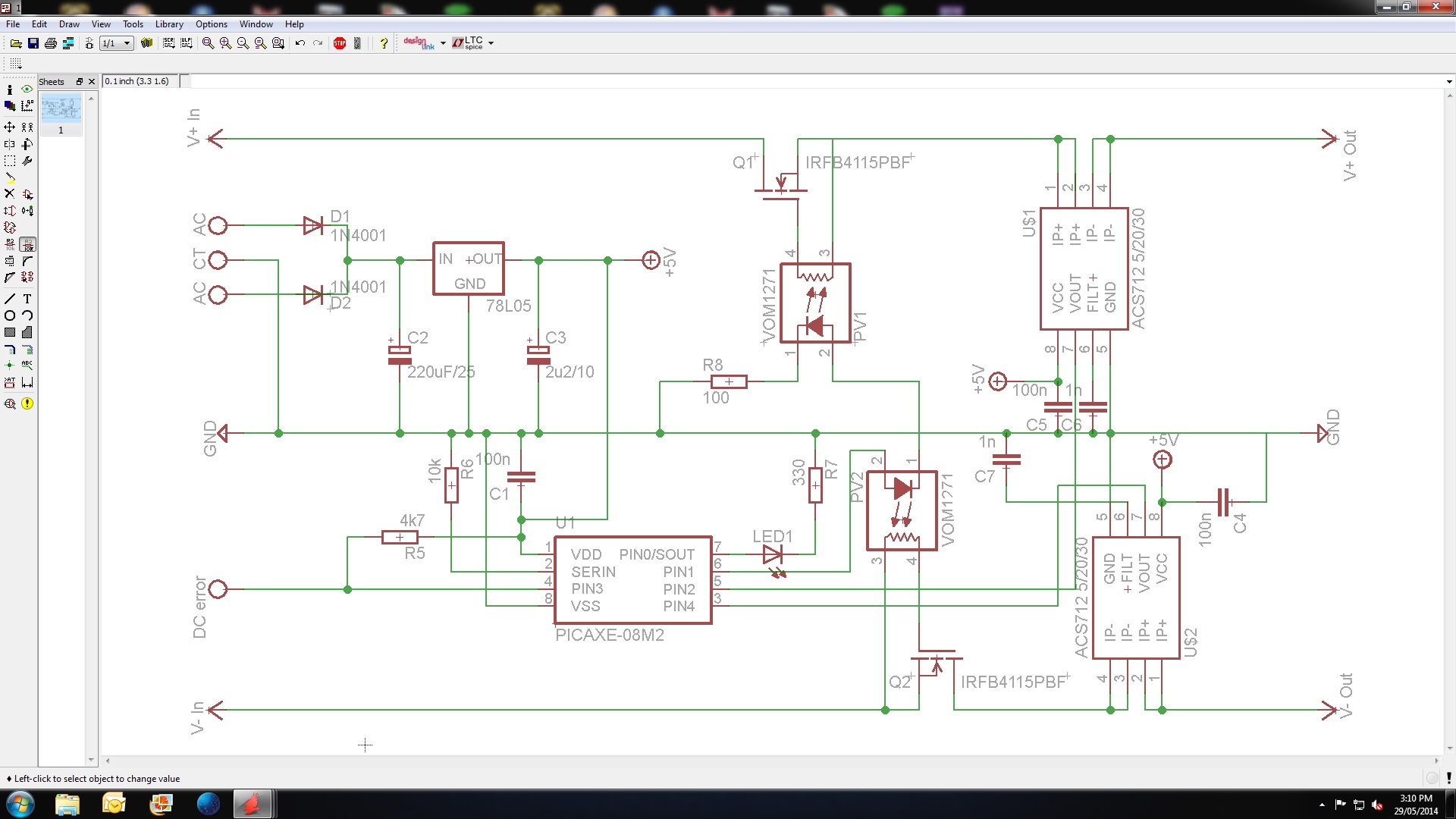Open the Window menu
The width and height of the screenshot is (1456, 819).
[x=256, y=24]
